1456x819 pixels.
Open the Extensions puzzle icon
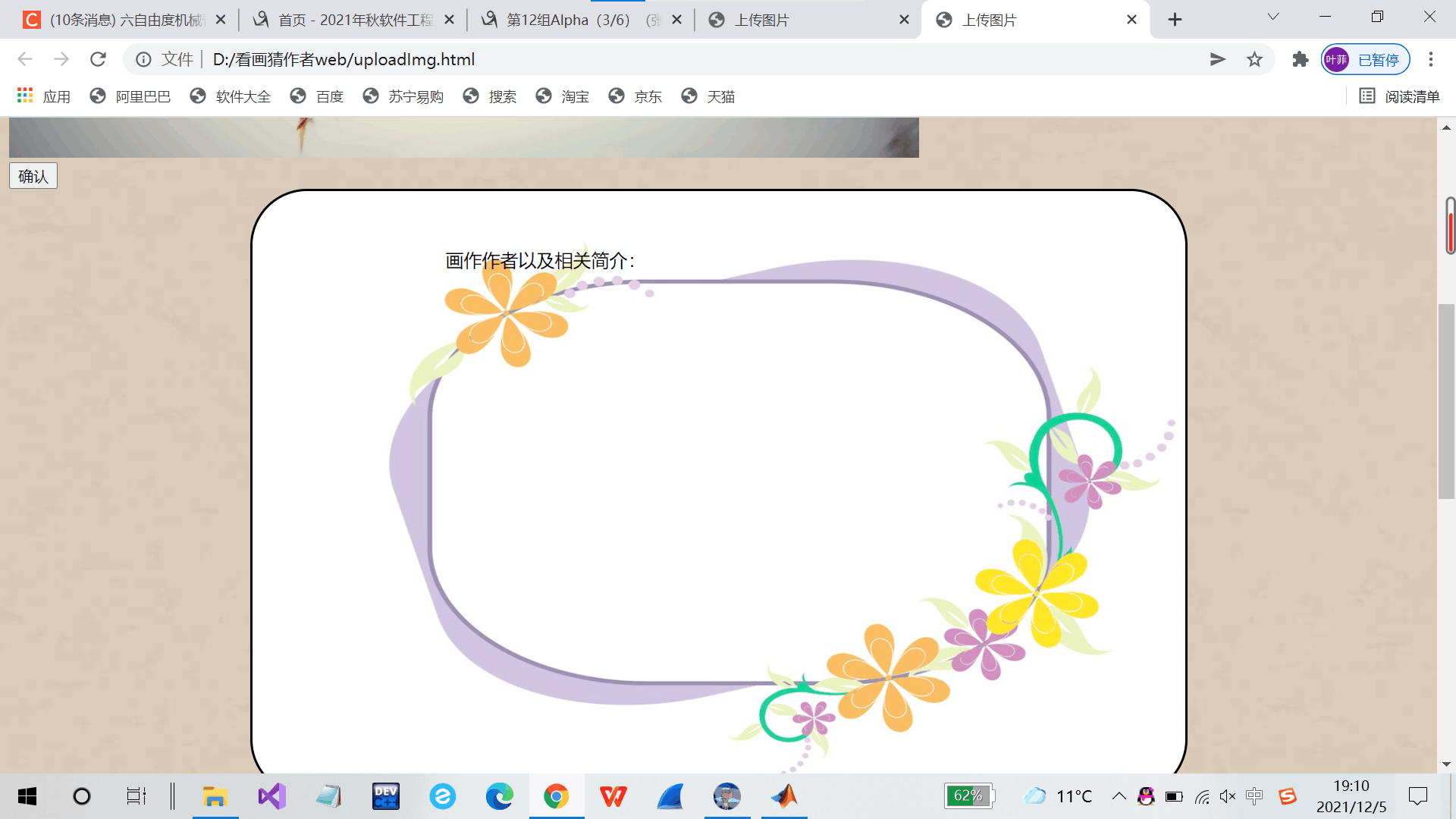click(1301, 59)
